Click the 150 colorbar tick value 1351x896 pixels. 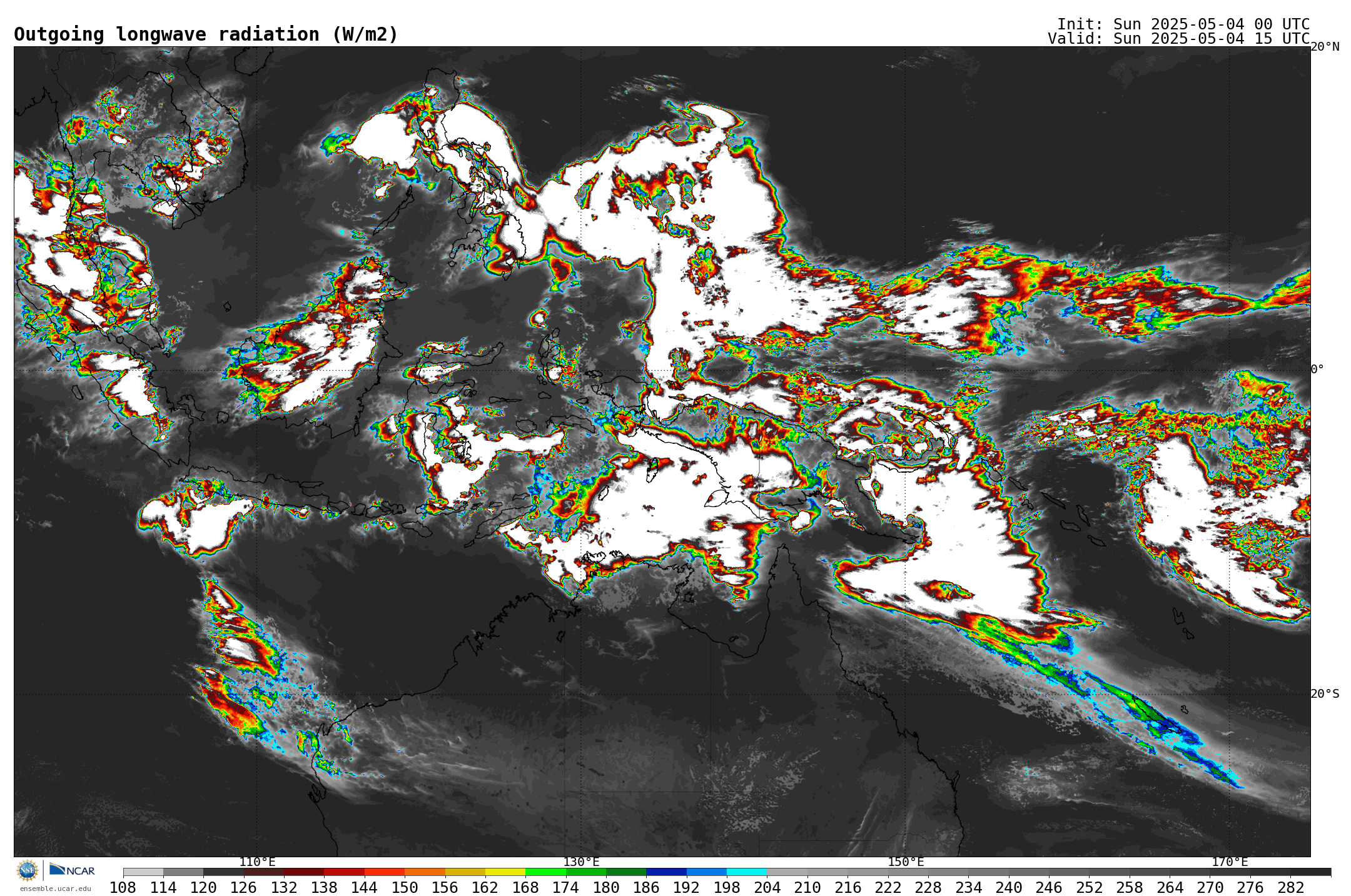[405, 888]
